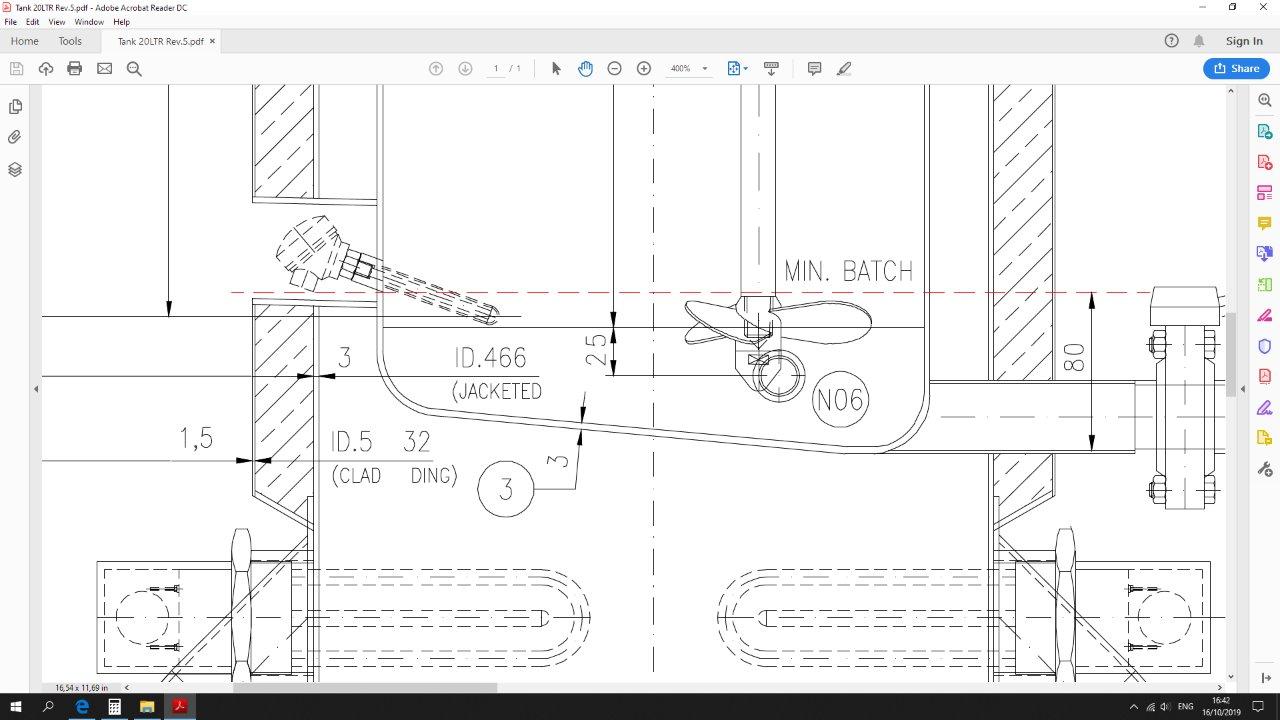The image size is (1280, 720).
Task: Collapse the right tools pane arrow
Action: 1243,389
